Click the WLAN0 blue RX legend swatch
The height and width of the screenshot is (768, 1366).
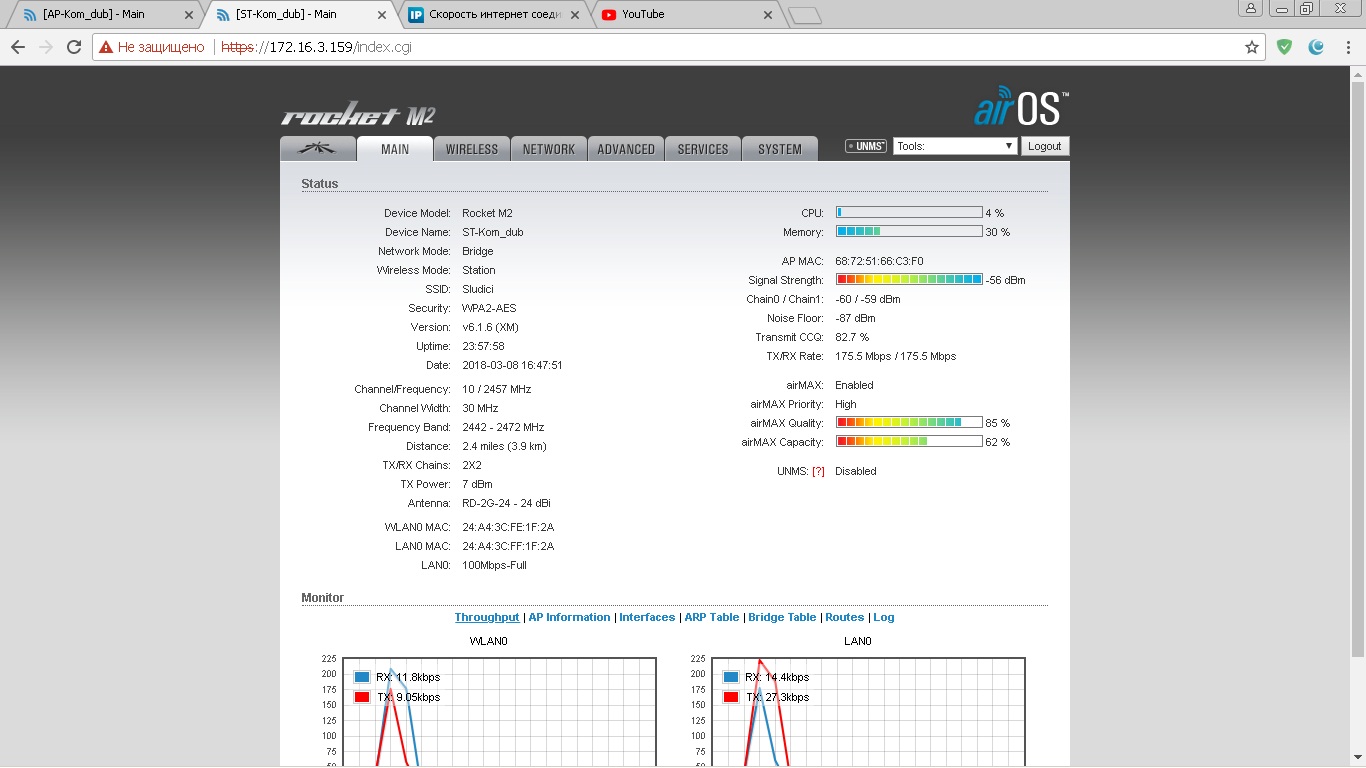(x=362, y=677)
